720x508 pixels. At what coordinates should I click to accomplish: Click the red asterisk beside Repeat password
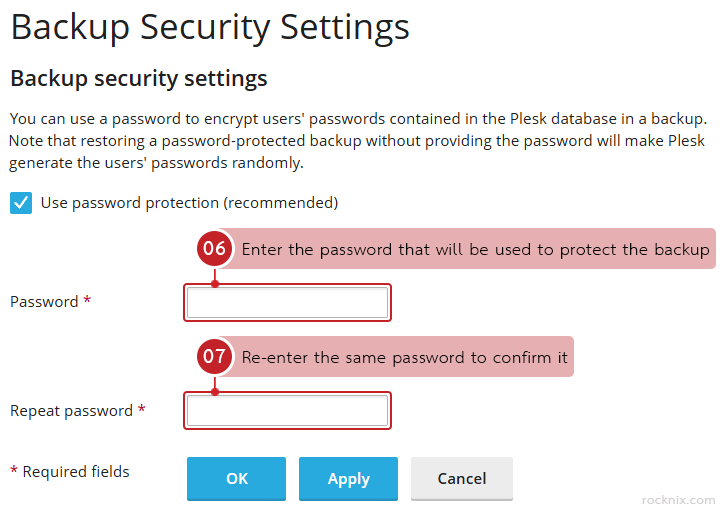pyautogui.click(x=142, y=410)
